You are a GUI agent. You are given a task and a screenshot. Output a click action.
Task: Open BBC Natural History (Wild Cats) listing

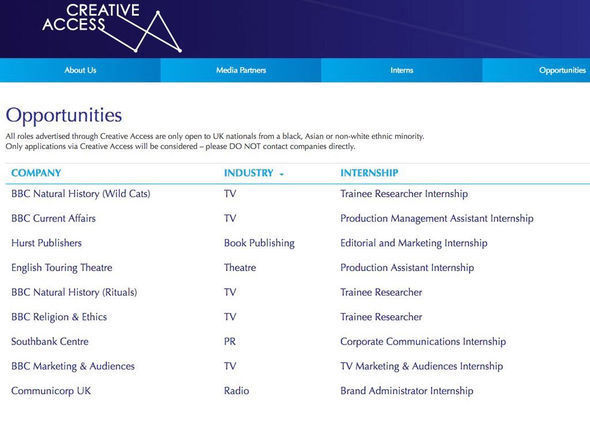[81, 194]
